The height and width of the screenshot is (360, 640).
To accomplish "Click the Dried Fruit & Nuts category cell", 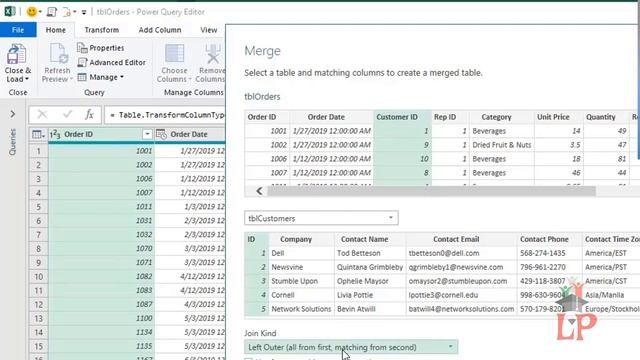I will (502, 145).
